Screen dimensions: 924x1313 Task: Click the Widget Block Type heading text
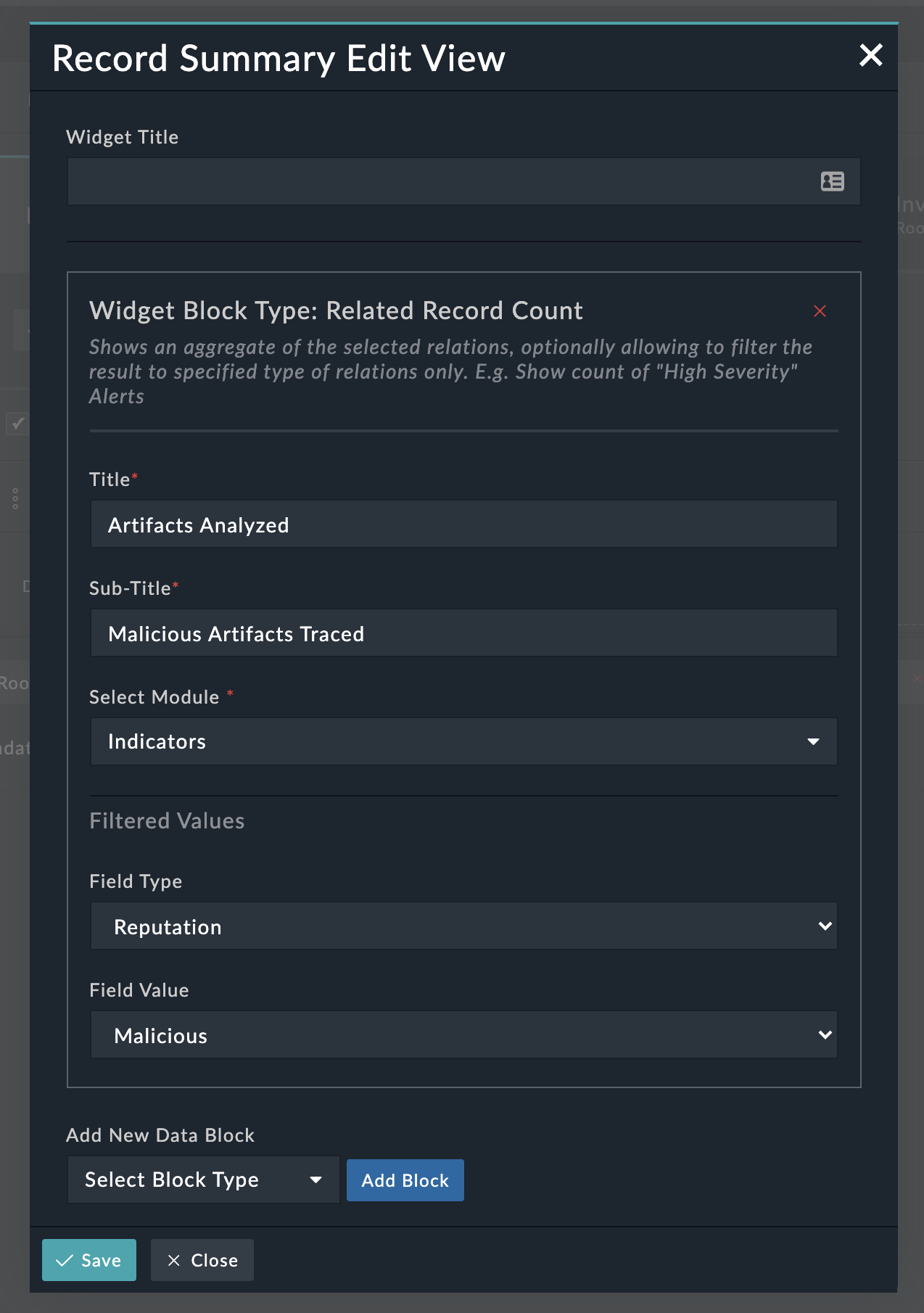coord(336,310)
